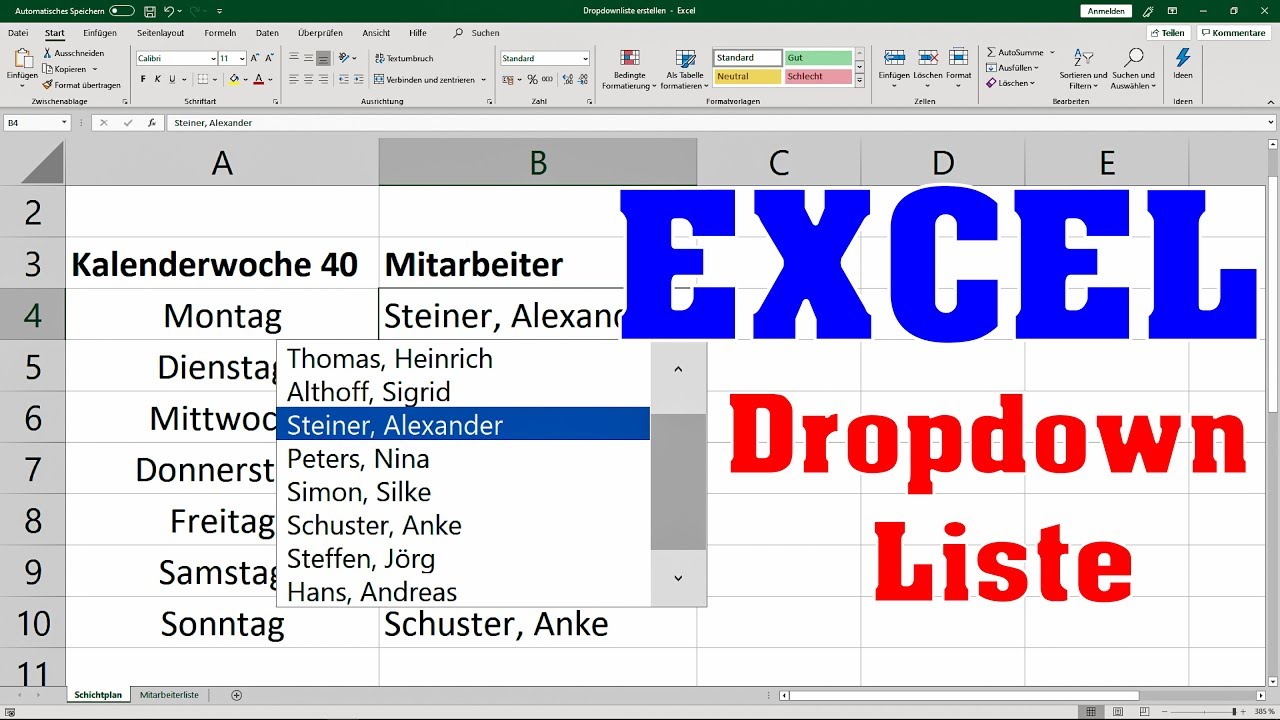Apply the red font color
This screenshot has width=1280, height=720.
point(259,79)
